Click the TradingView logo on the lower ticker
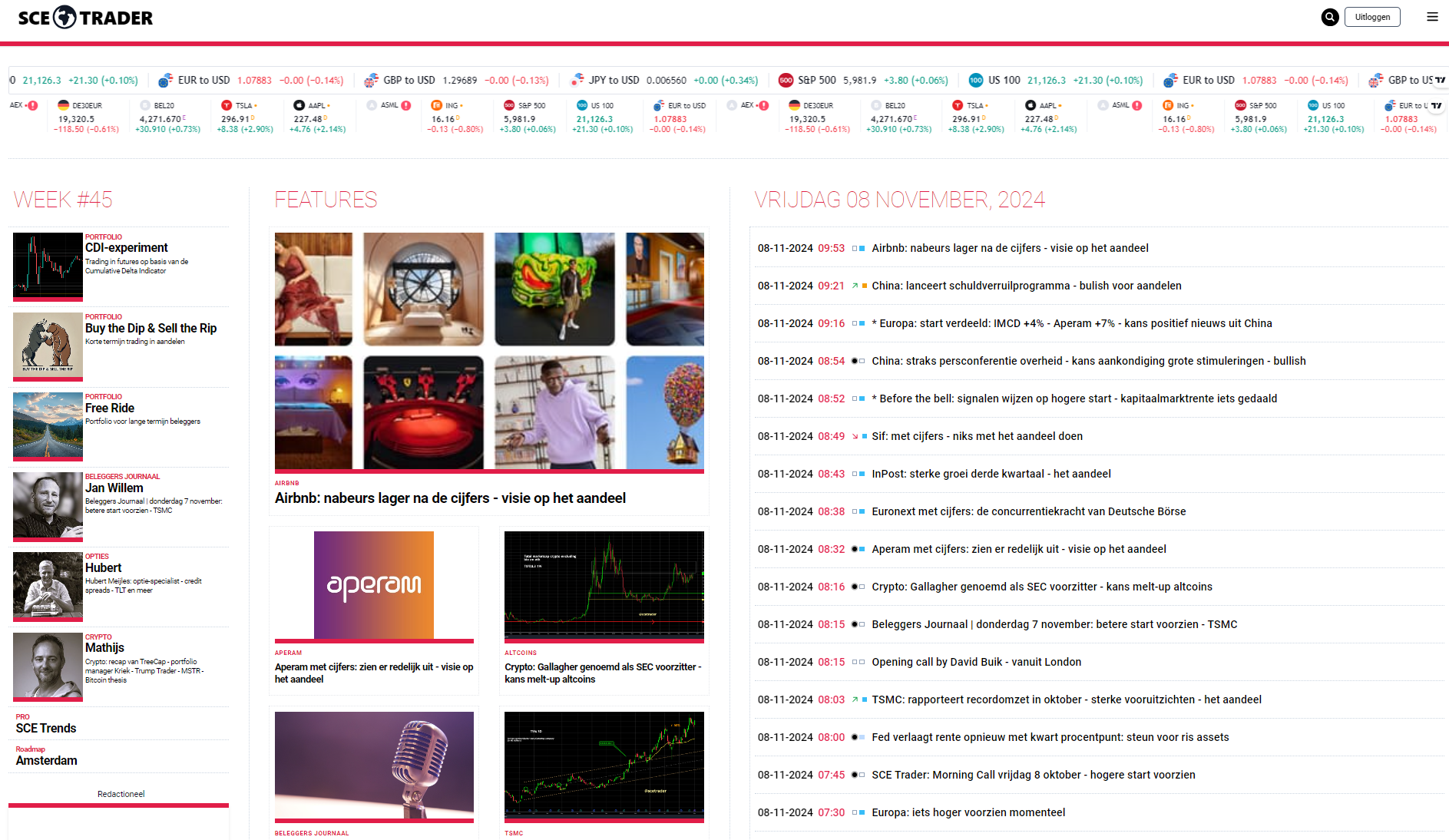 pos(1436,105)
